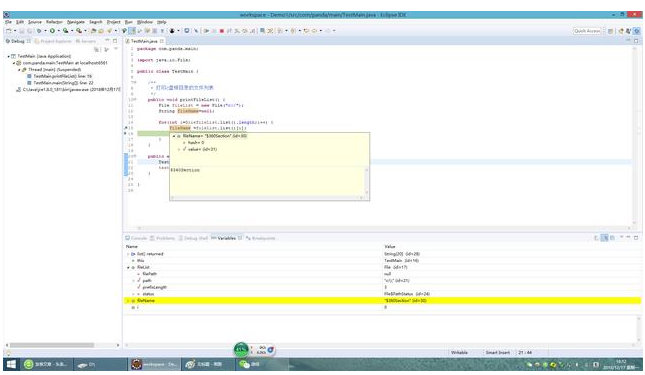Toggle the highlighted Mark Occurrences toolbar icon

(132, 31)
